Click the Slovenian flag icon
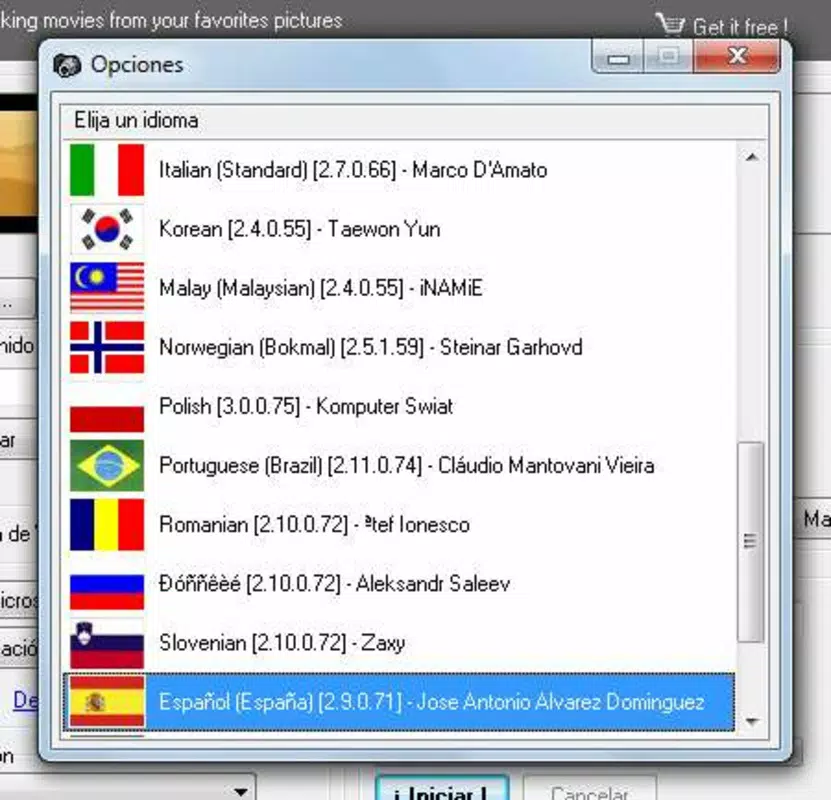Screen dimensions: 831x800 point(107,643)
